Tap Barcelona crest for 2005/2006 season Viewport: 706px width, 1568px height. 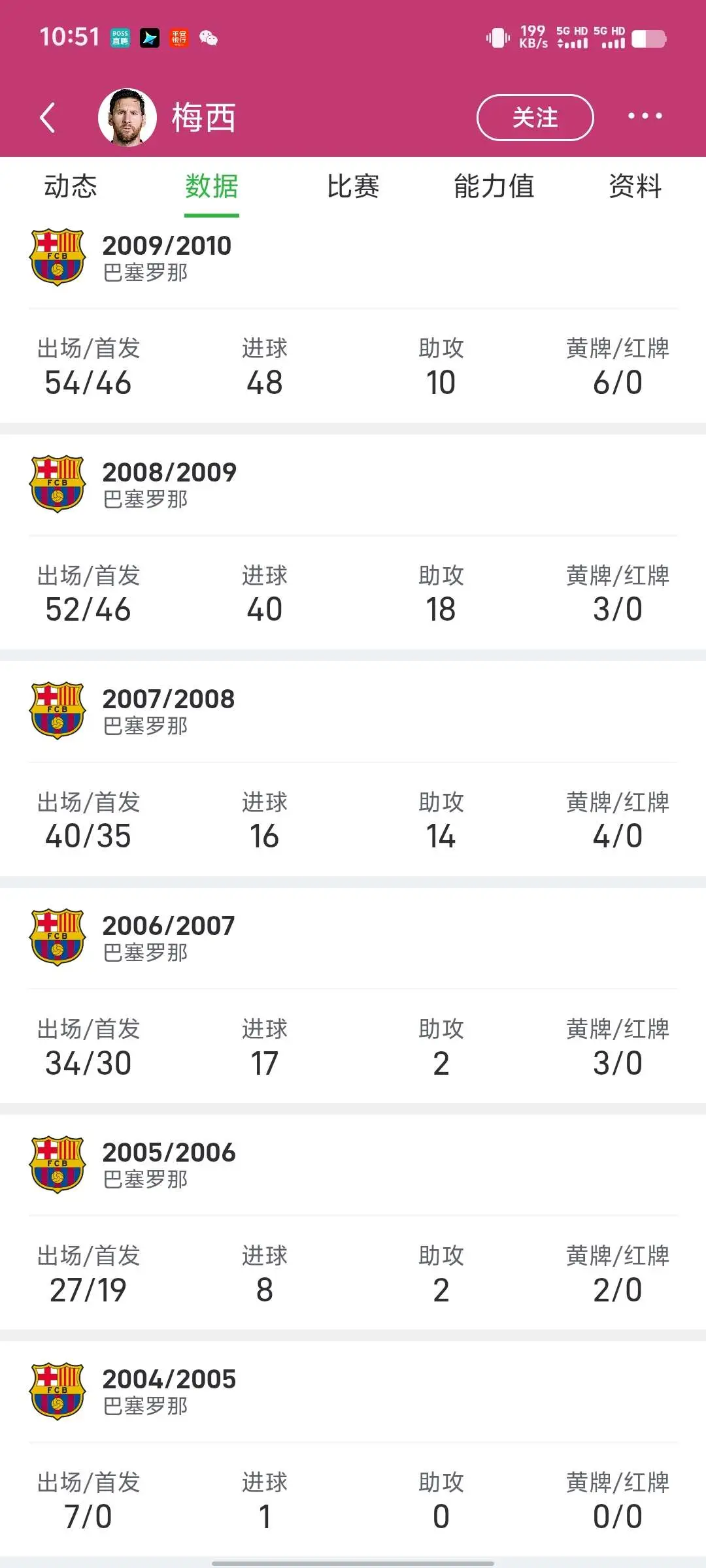pos(58,1164)
